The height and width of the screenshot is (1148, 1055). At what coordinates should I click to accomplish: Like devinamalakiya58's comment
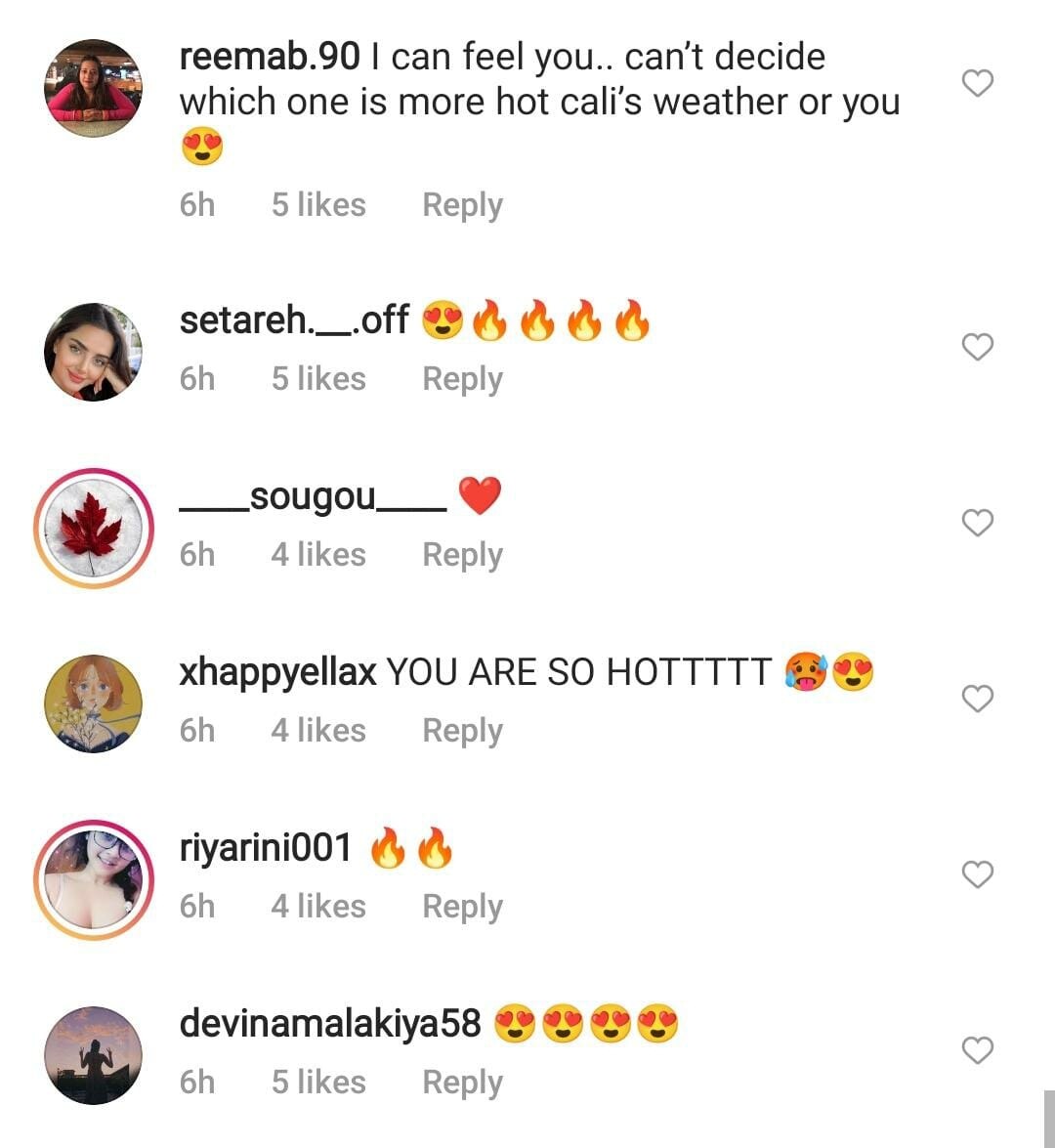978,1049
